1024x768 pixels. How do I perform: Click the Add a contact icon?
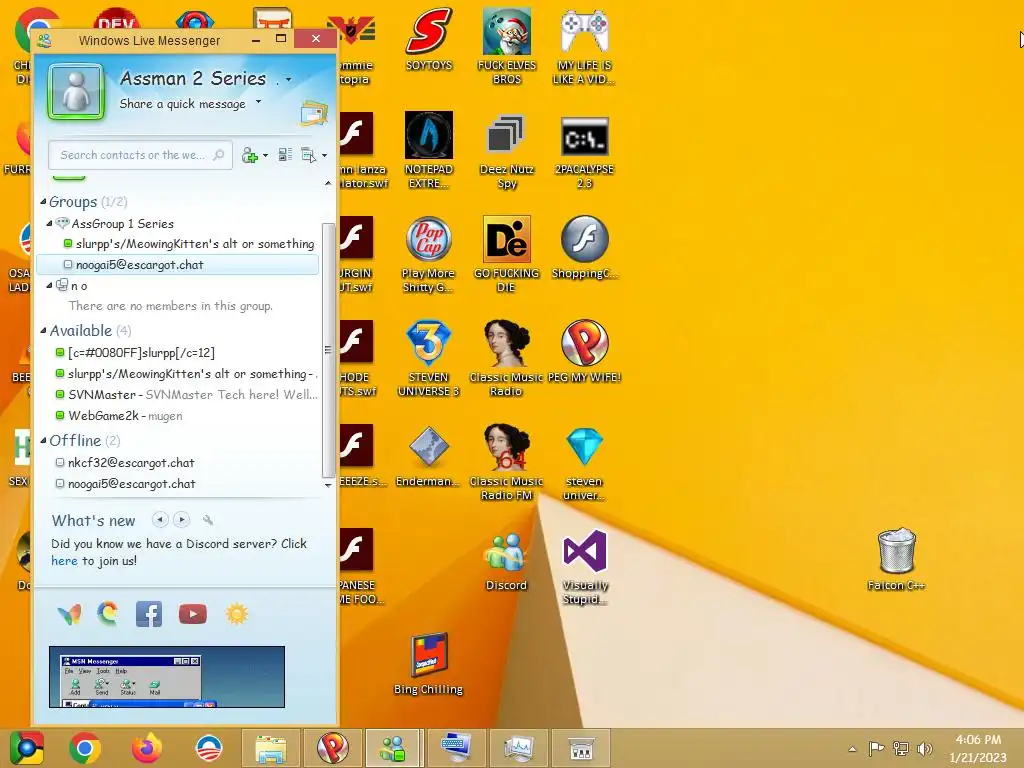(x=249, y=155)
